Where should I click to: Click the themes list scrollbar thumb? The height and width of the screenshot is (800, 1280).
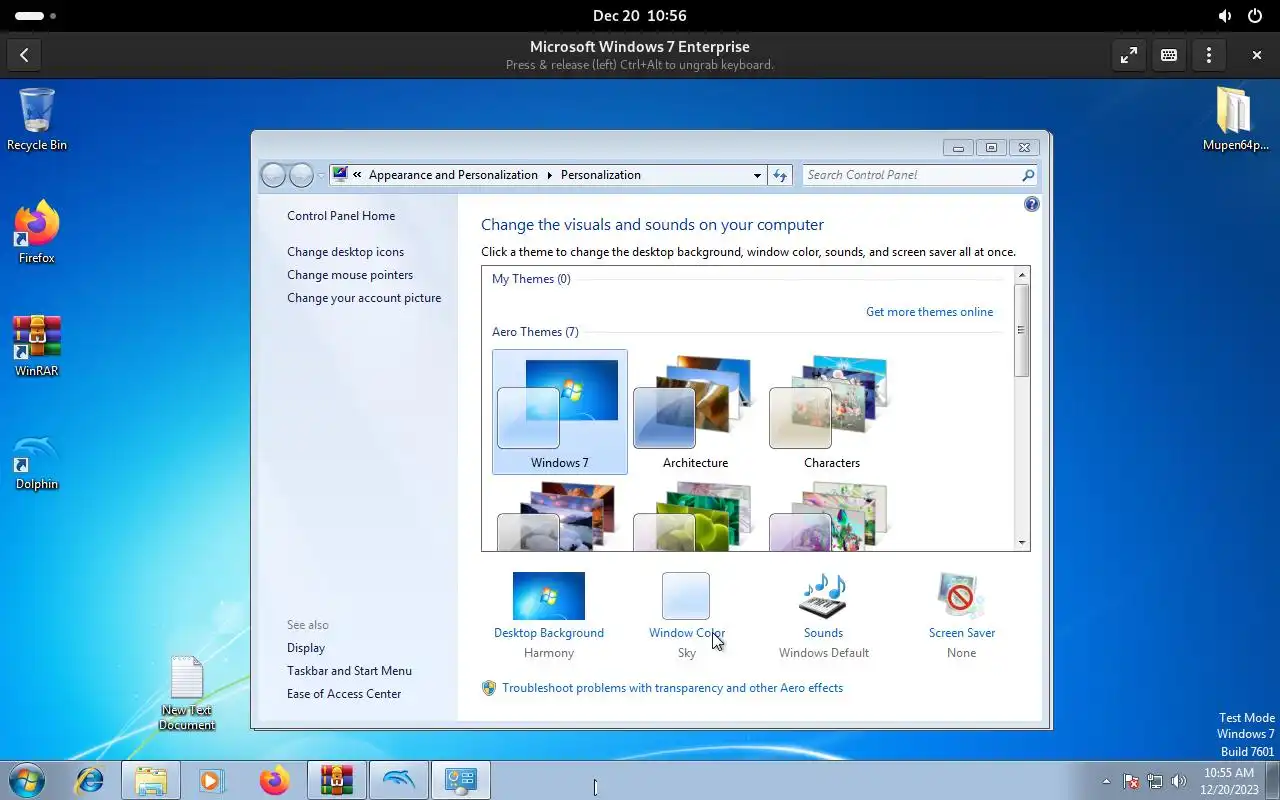click(x=1022, y=330)
